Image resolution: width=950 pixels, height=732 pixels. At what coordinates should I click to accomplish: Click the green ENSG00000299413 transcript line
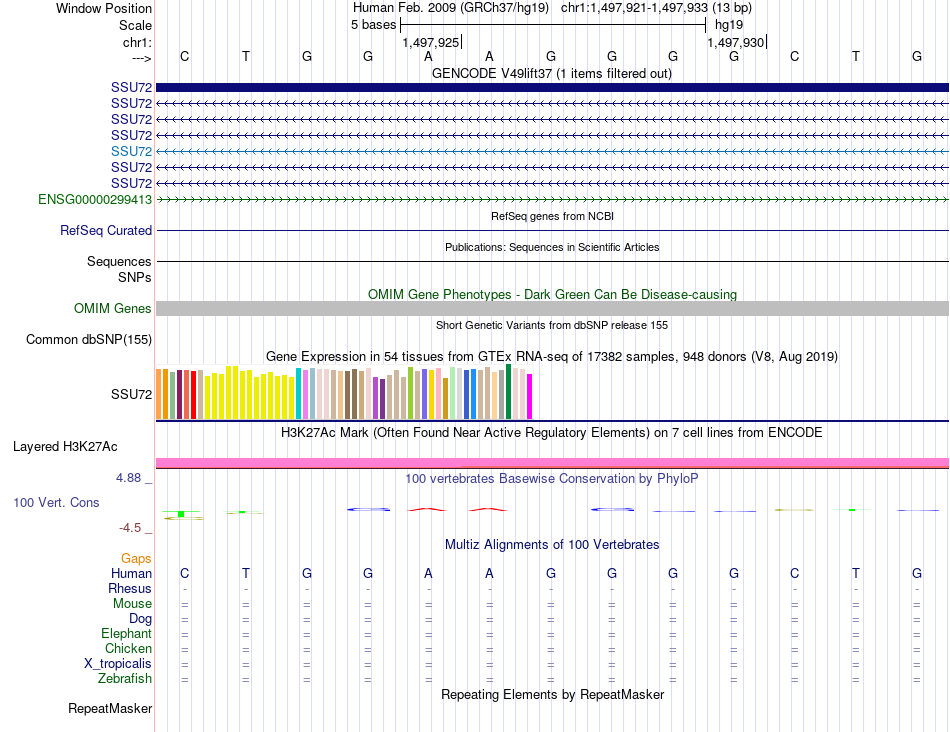[x=552, y=199]
